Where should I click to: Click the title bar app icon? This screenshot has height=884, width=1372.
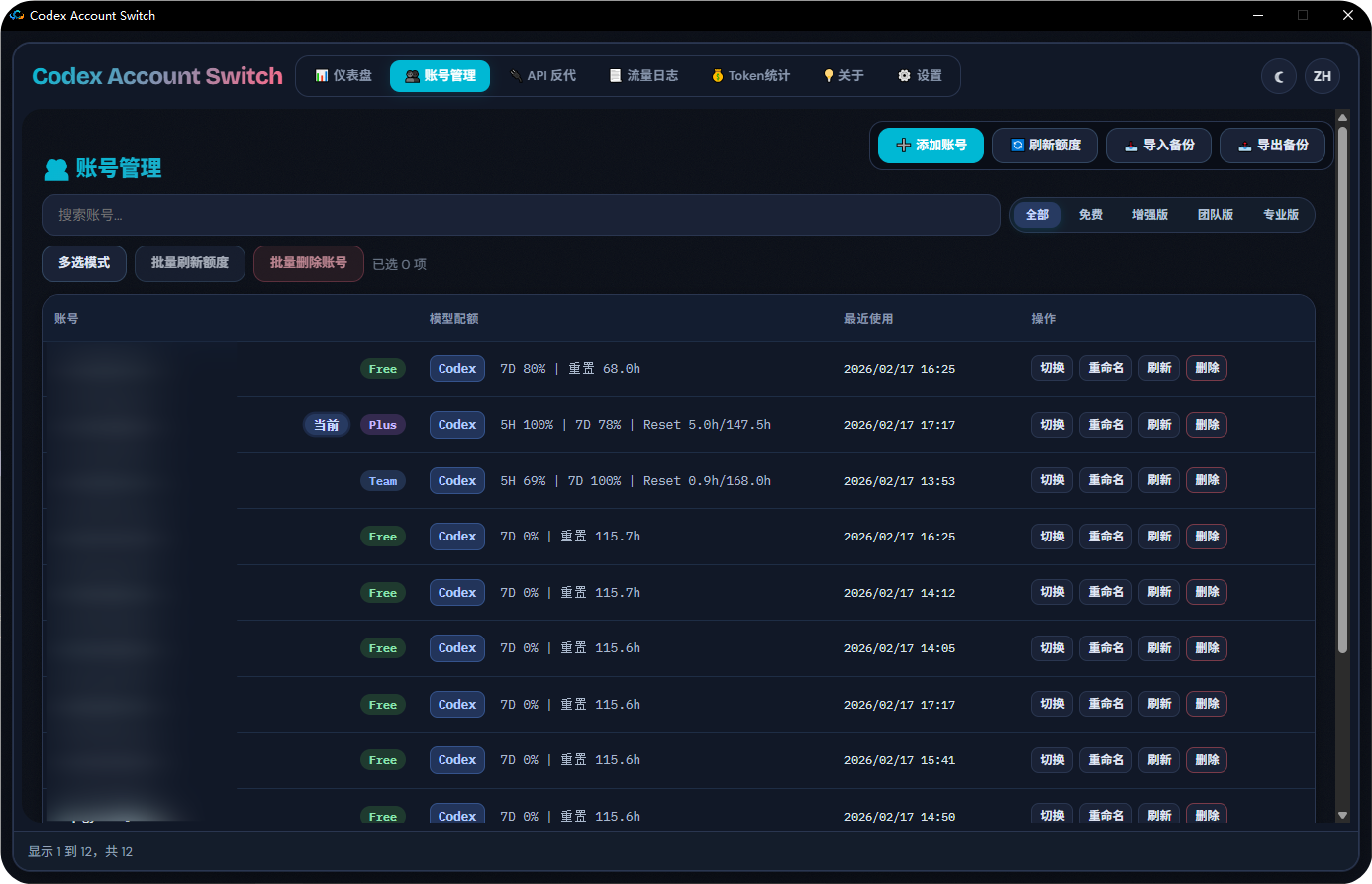click(17, 15)
